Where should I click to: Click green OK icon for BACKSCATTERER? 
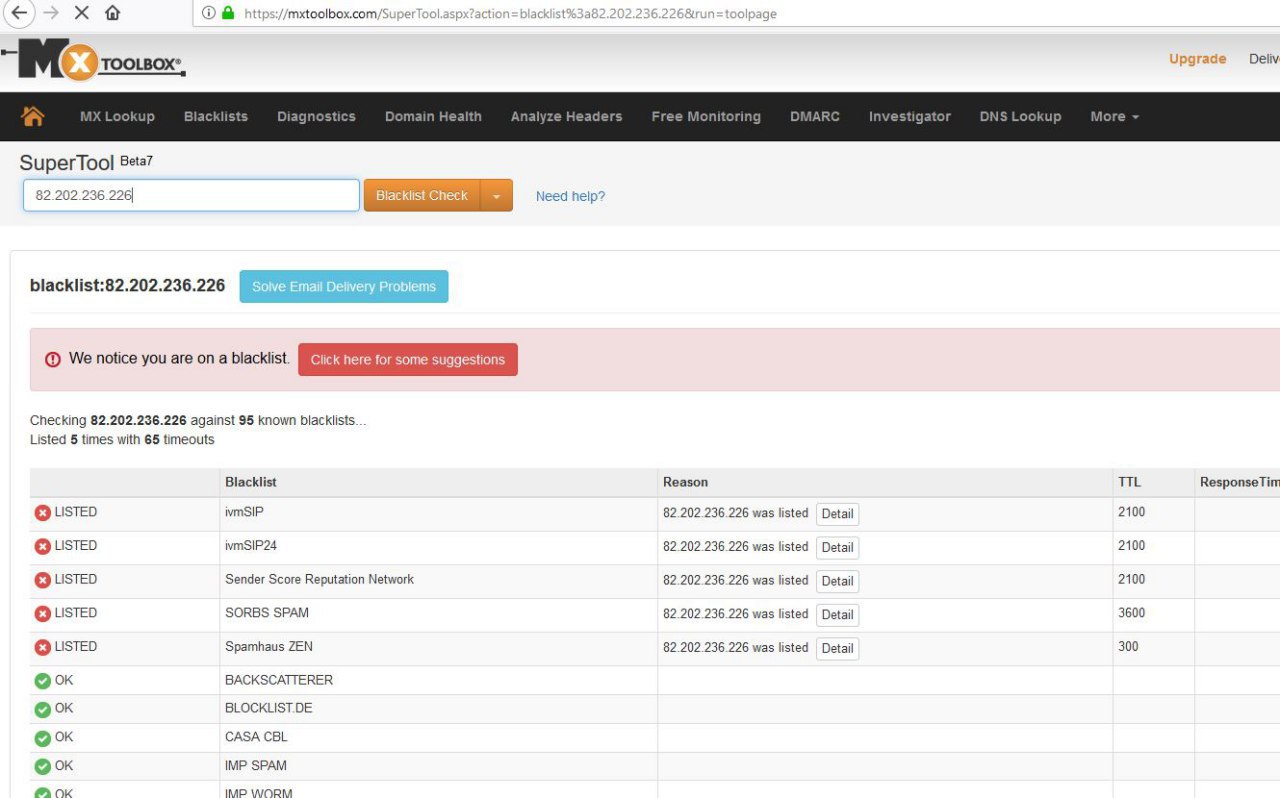[43, 681]
